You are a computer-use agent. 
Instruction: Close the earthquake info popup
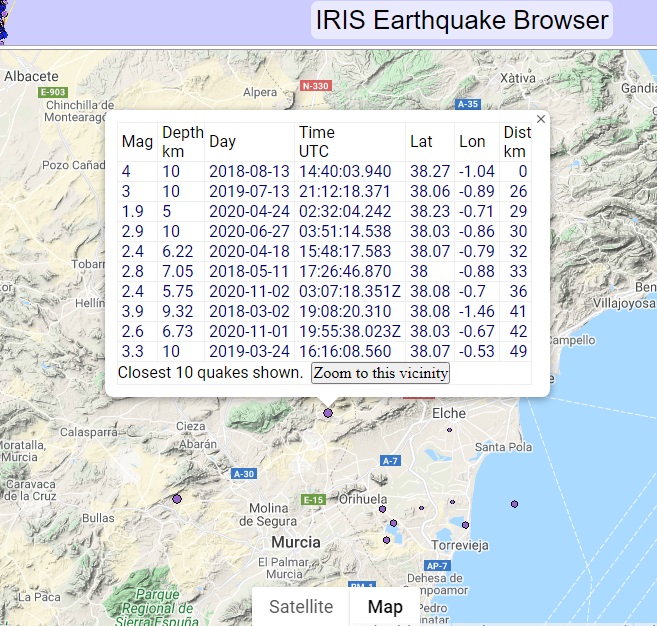(541, 119)
